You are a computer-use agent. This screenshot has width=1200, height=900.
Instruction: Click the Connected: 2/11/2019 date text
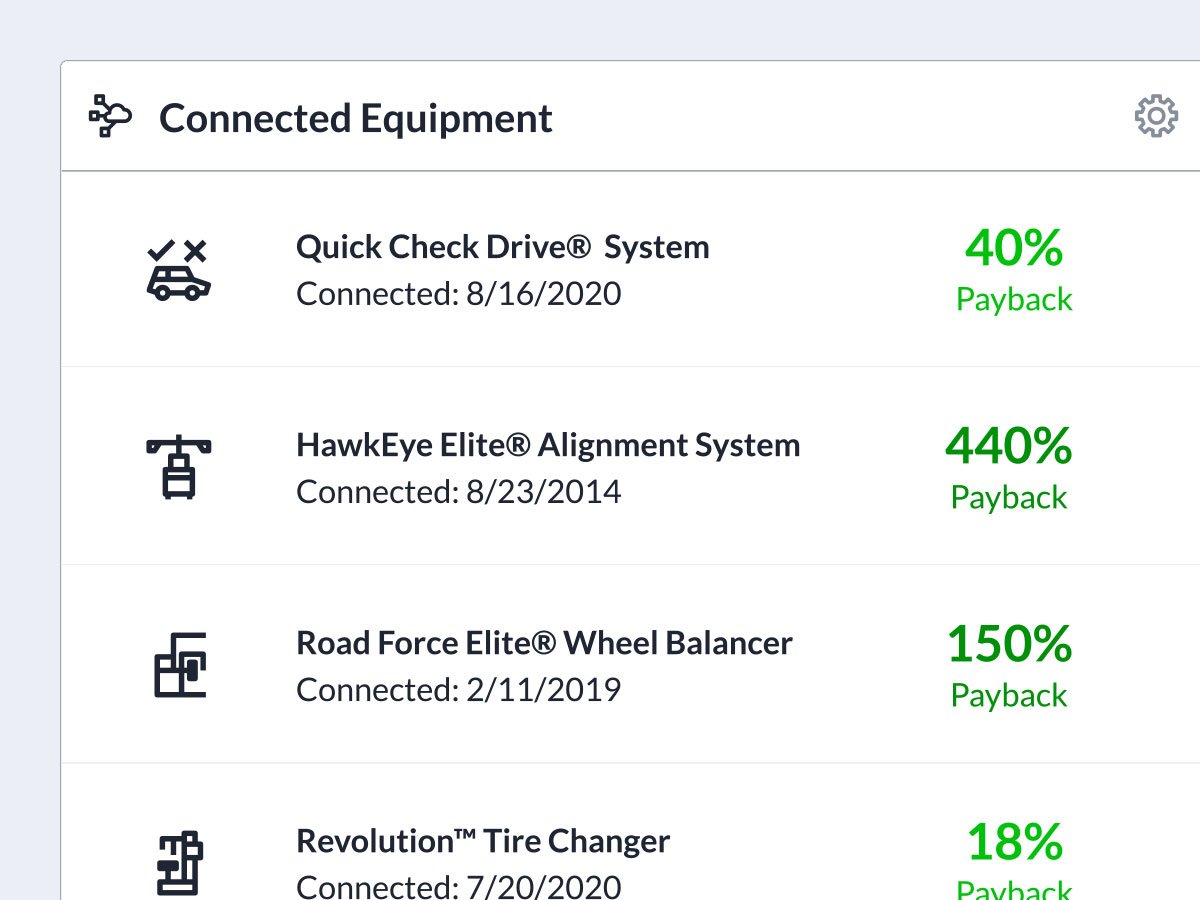(x=458, y=690)
